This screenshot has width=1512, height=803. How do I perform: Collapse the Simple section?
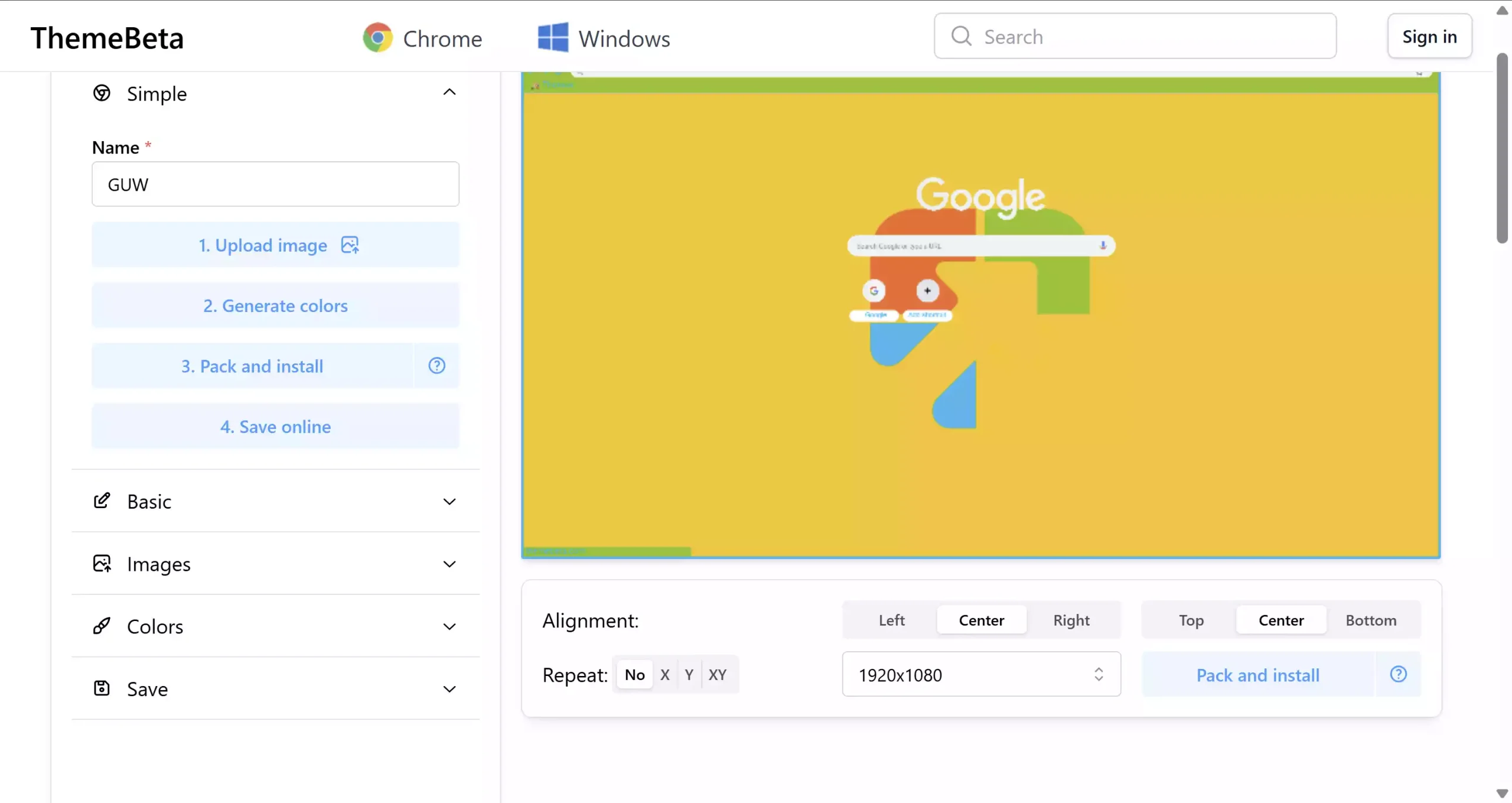tap(449, 92)
